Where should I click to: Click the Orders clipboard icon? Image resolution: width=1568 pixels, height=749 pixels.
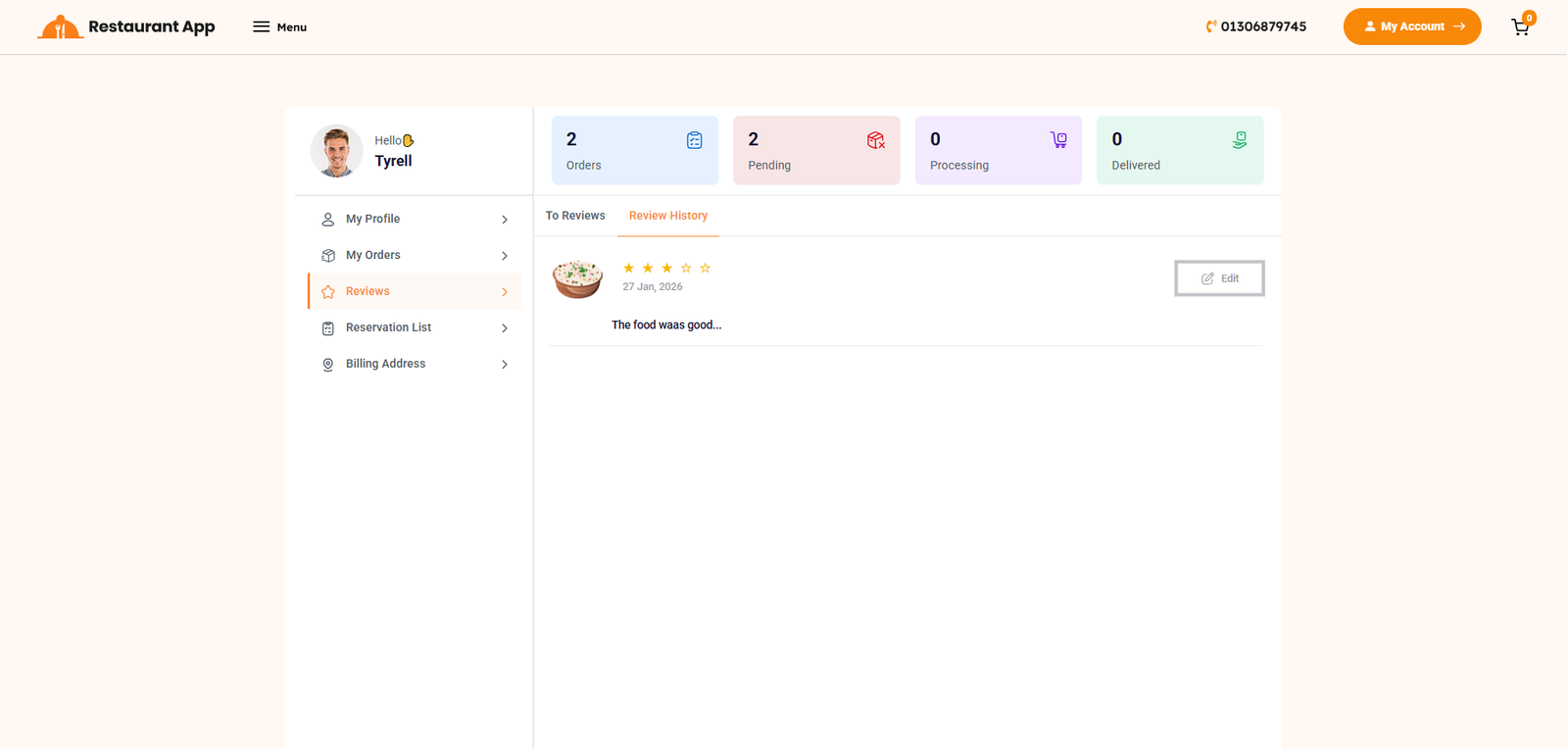tap(694, 140)
